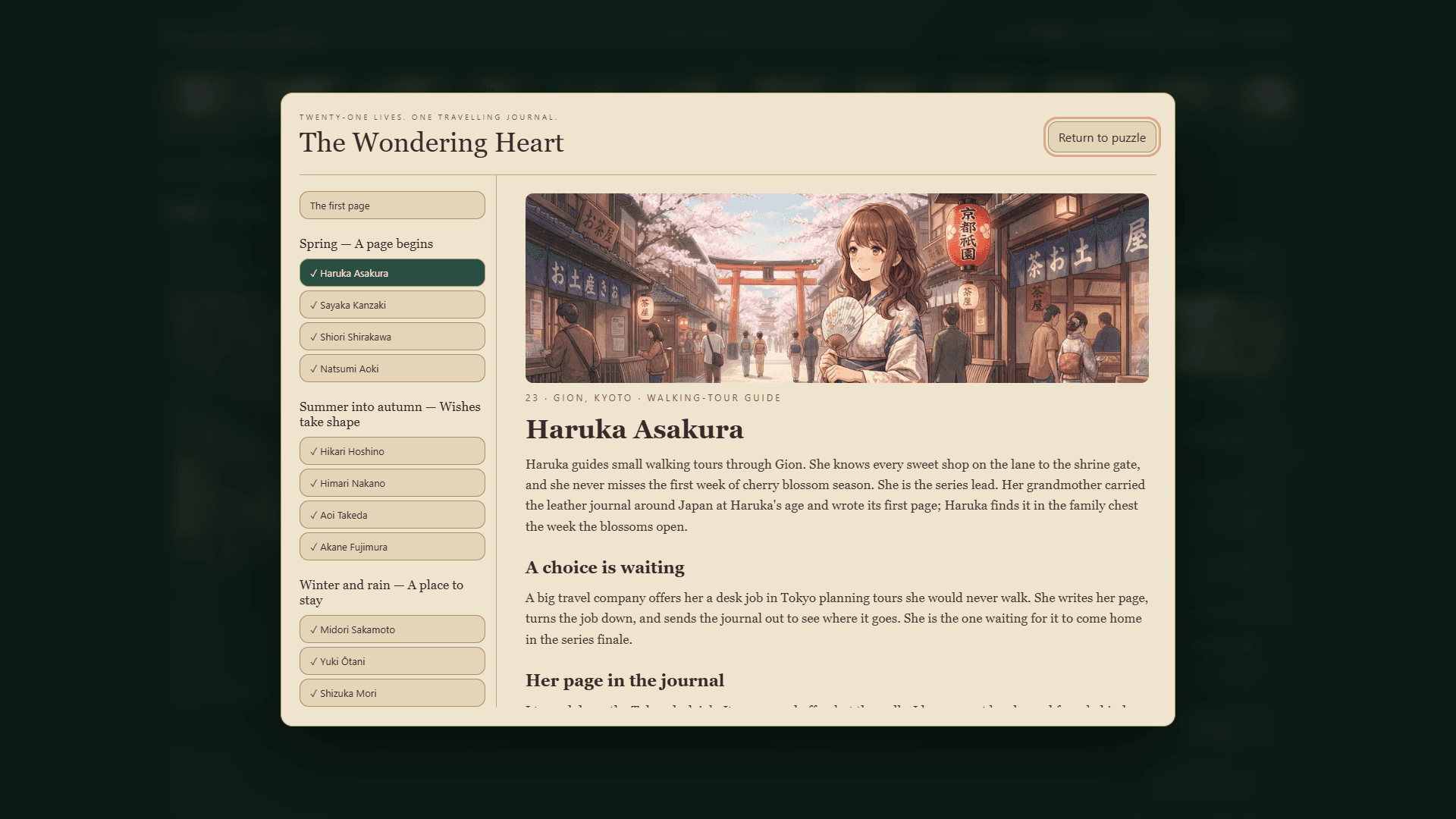Click the 'Twenty-one lives. One travelling journal.' tagline
This screenshot has height=819, width=1456.
tap(428, 117)
